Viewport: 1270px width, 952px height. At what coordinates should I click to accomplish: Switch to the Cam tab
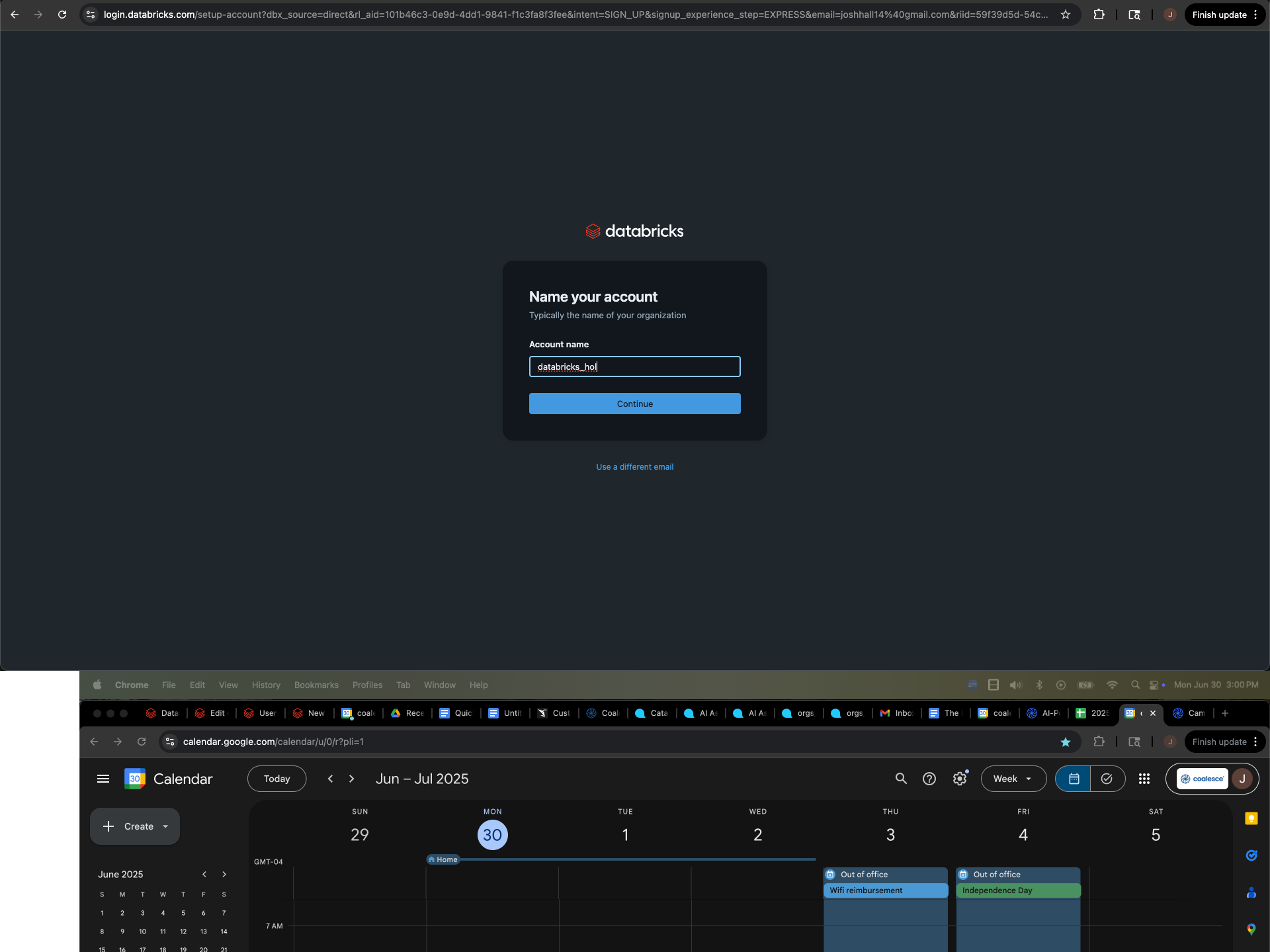(1190, 713)
